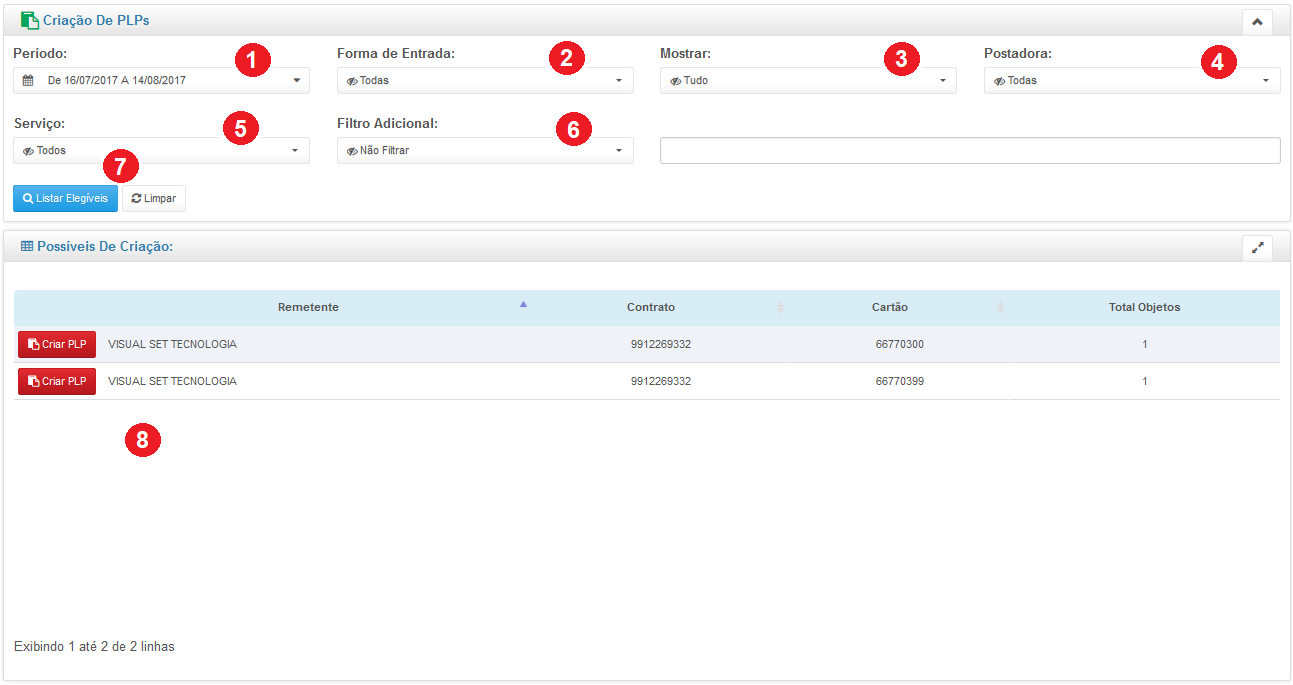Open the Filtro Adicional dropdown

pyautogui.click(x=485, y=151)
